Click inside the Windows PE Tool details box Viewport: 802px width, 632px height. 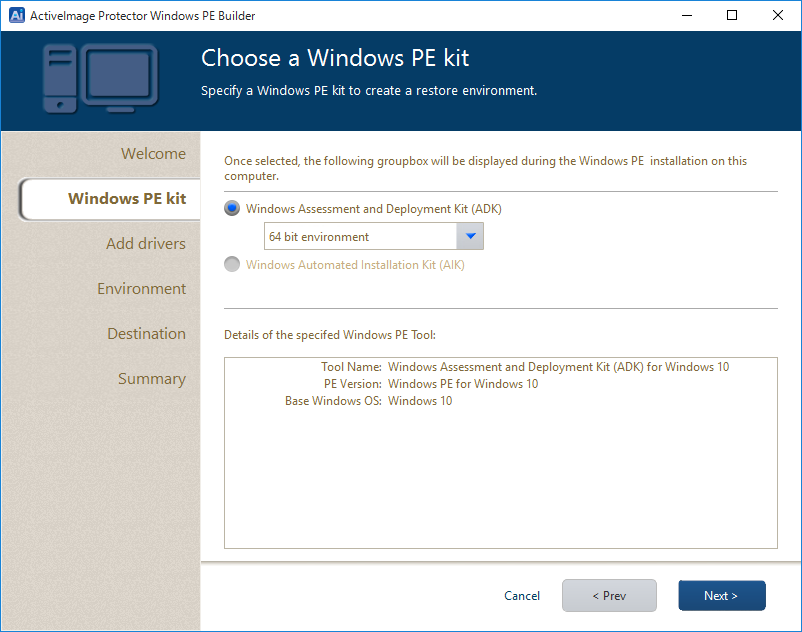coord(500,480)
